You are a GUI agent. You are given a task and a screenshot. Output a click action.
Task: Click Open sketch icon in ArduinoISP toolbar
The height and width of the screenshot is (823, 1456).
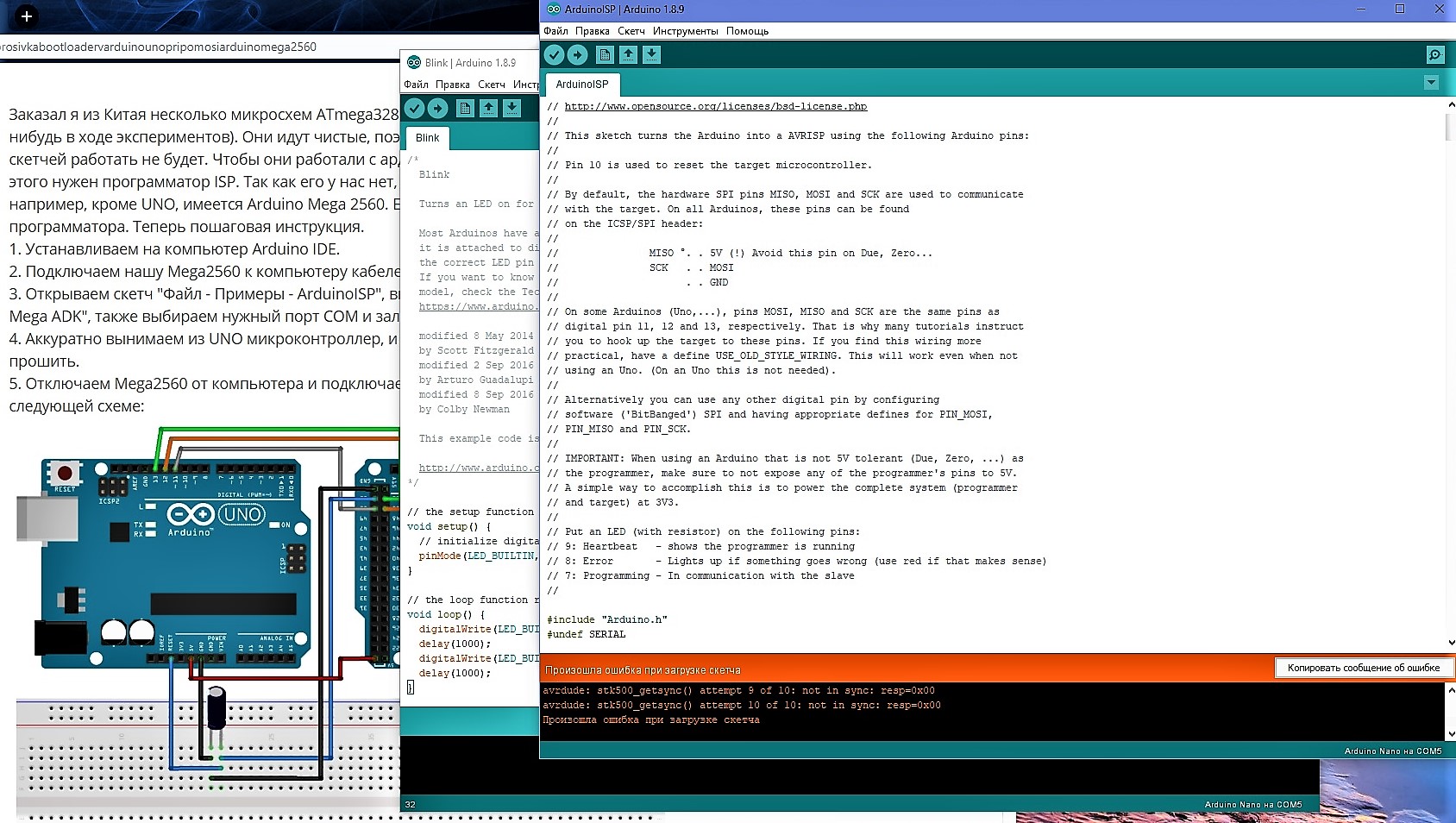coord(629,55)
